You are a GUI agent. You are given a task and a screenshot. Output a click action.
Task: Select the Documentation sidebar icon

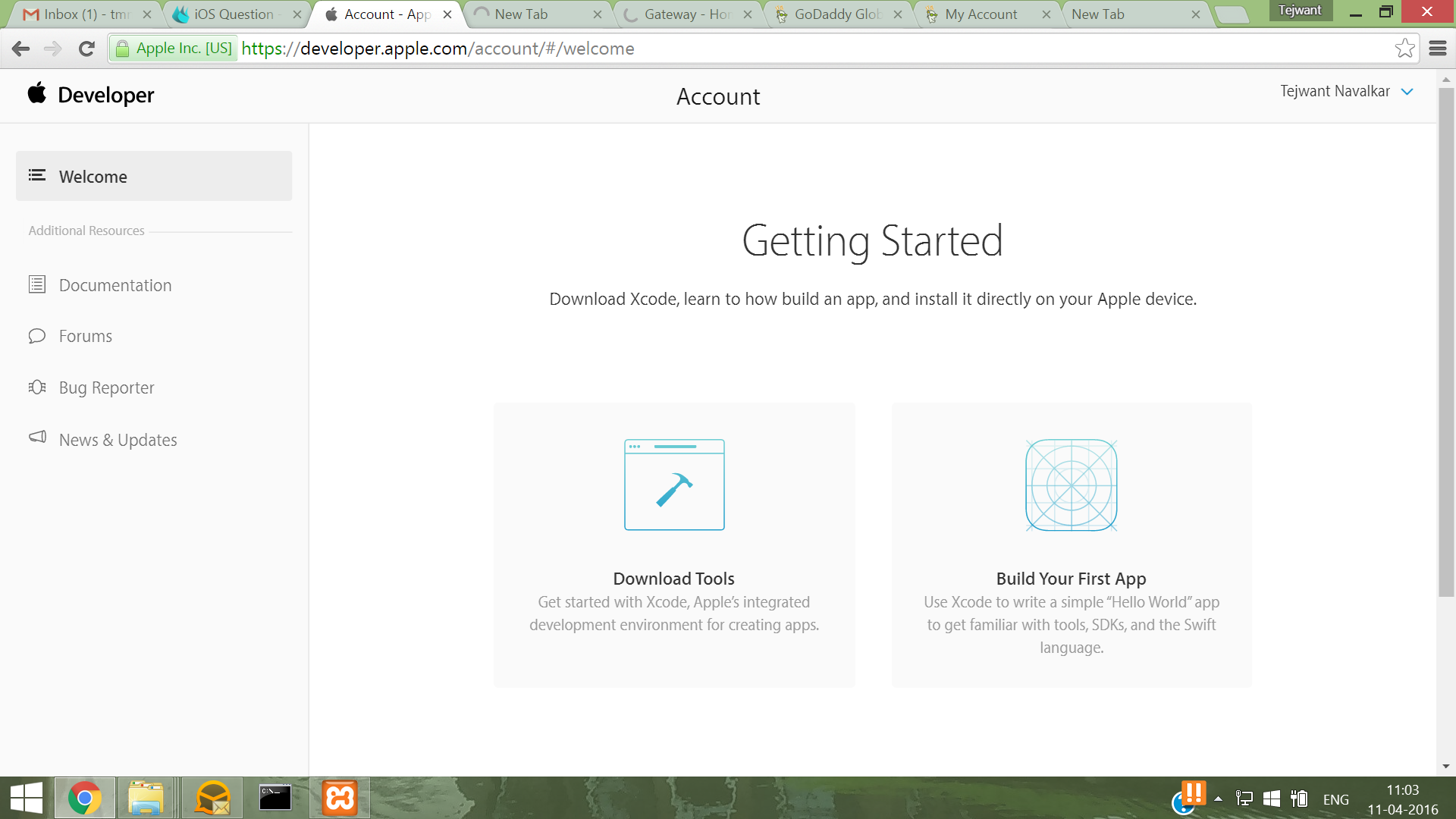pos(36,284)
